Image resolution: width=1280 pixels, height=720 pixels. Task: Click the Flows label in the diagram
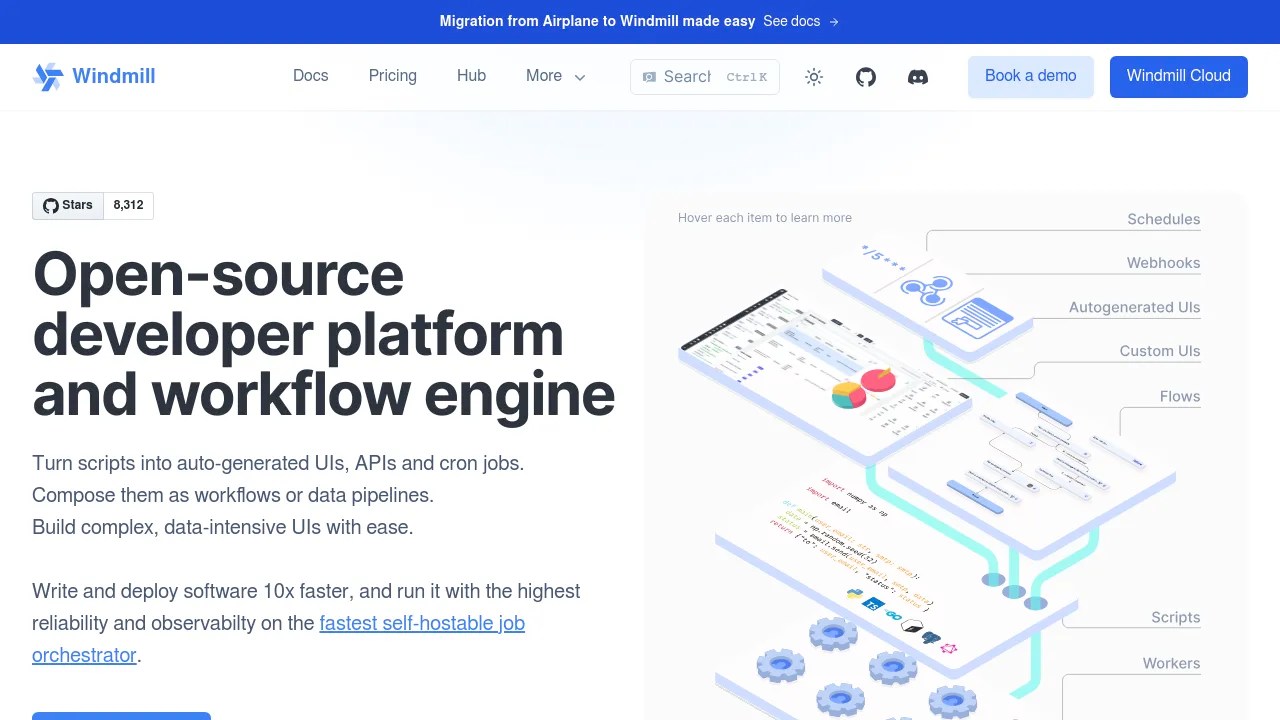(x=1179, y=396)
